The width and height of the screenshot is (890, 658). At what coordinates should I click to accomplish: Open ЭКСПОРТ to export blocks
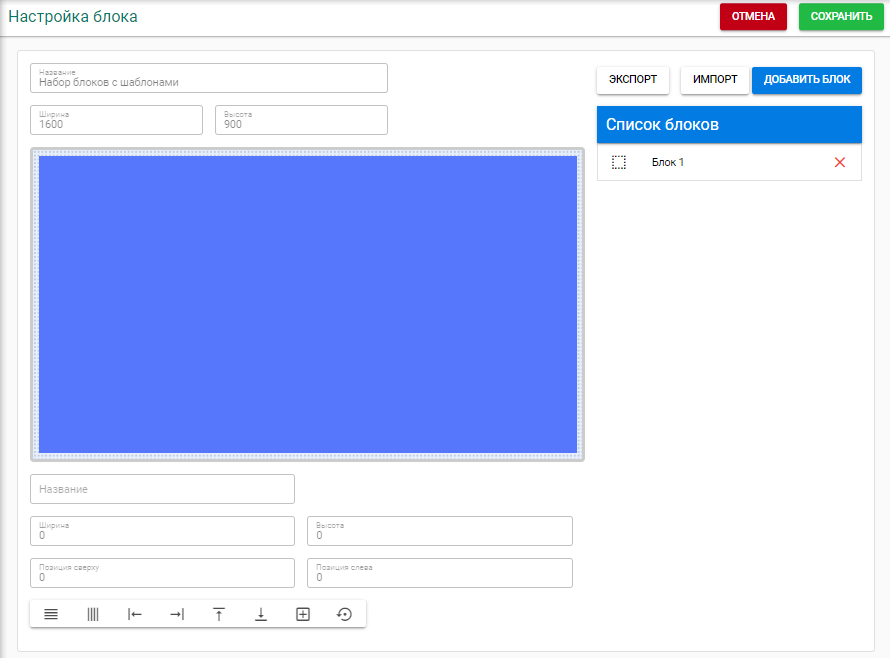pos(633,80)
